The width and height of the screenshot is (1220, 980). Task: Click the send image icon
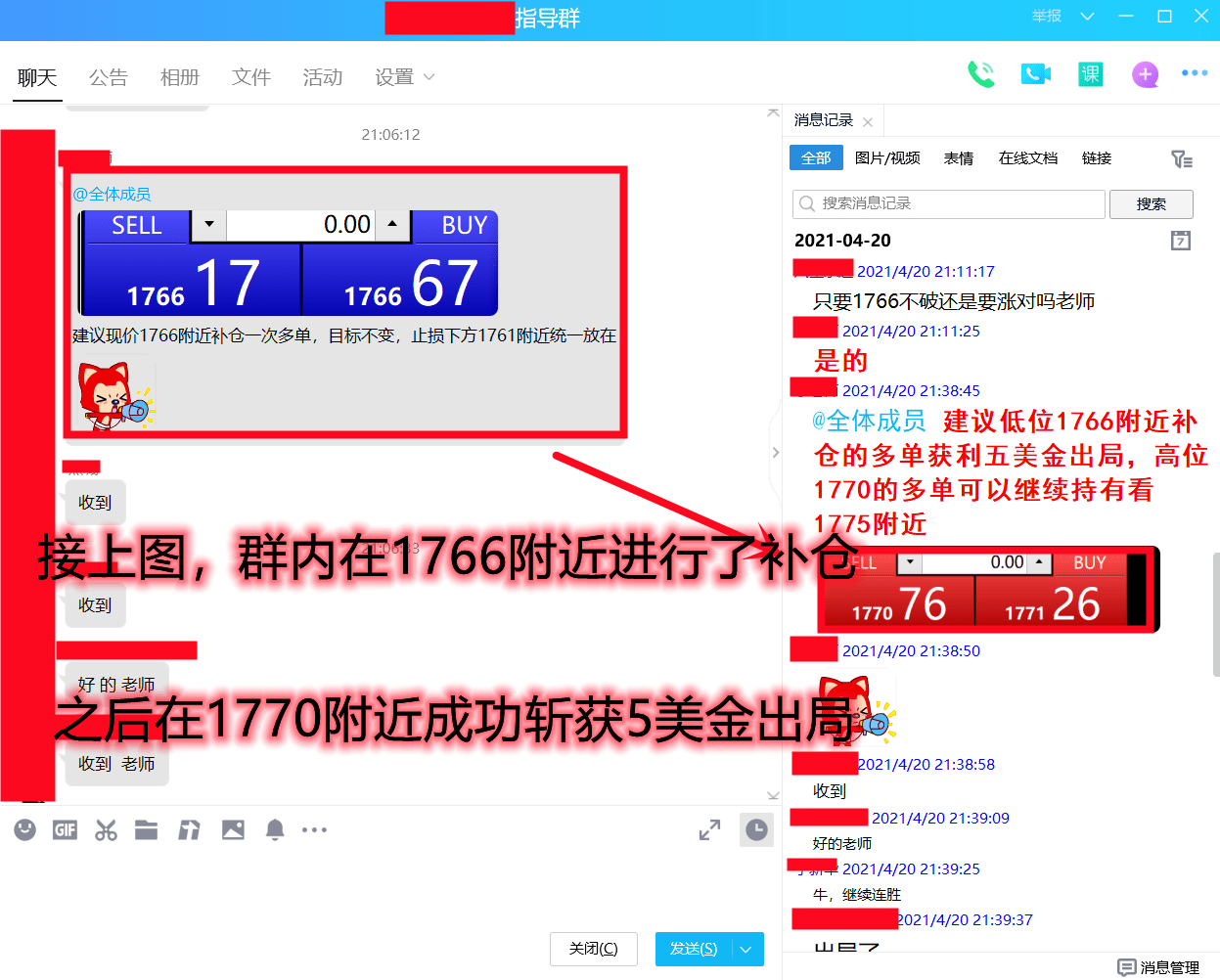pyautogui.click(x=232, y=829)
